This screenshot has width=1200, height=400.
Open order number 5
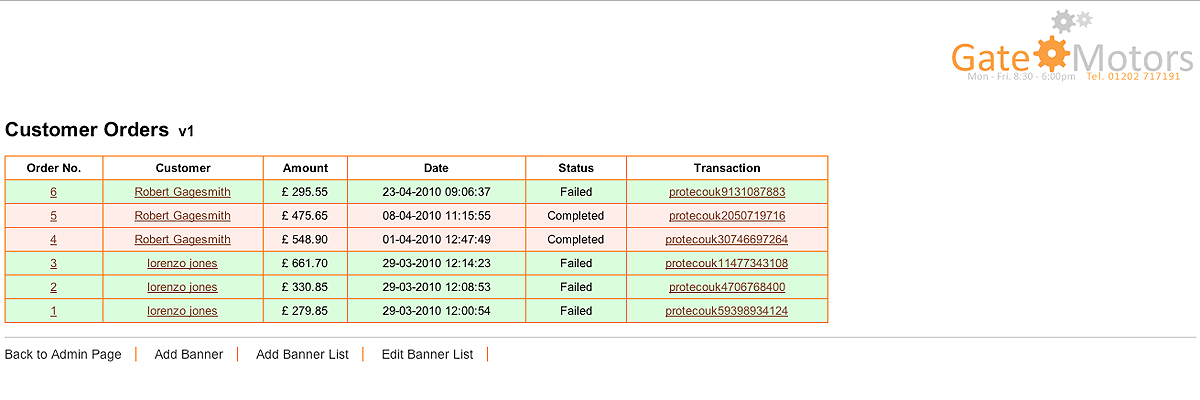pyautogui.click(x=53, y=216)
